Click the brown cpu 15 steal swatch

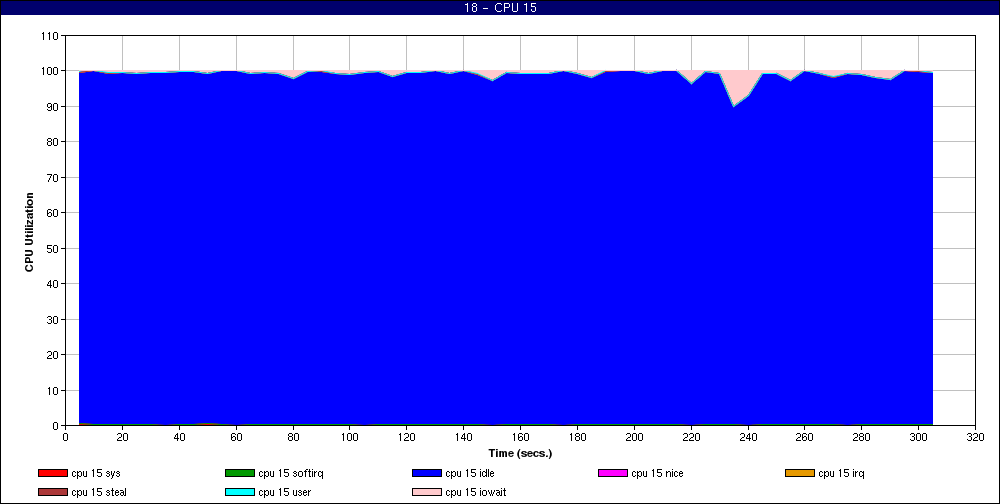53,493
